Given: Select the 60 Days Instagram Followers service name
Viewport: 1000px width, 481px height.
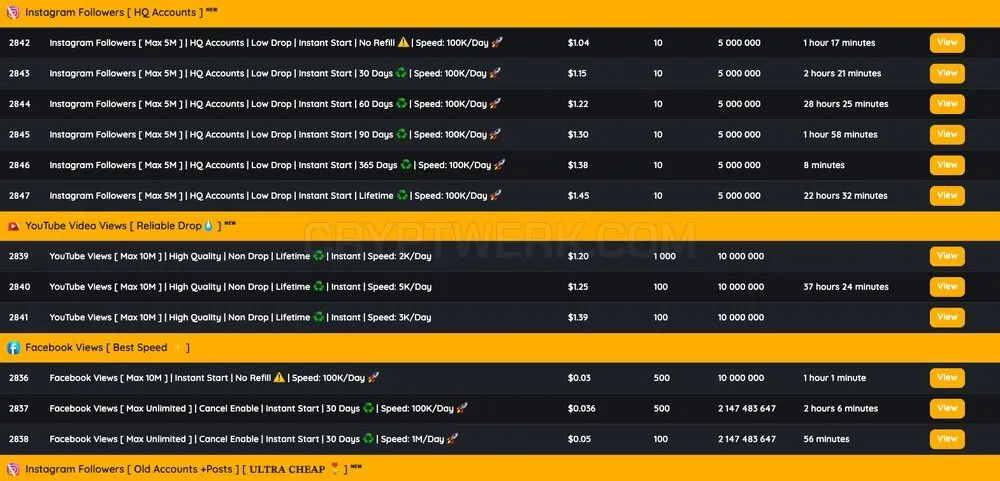Looking at the screenshot, I should pos(275,104).
